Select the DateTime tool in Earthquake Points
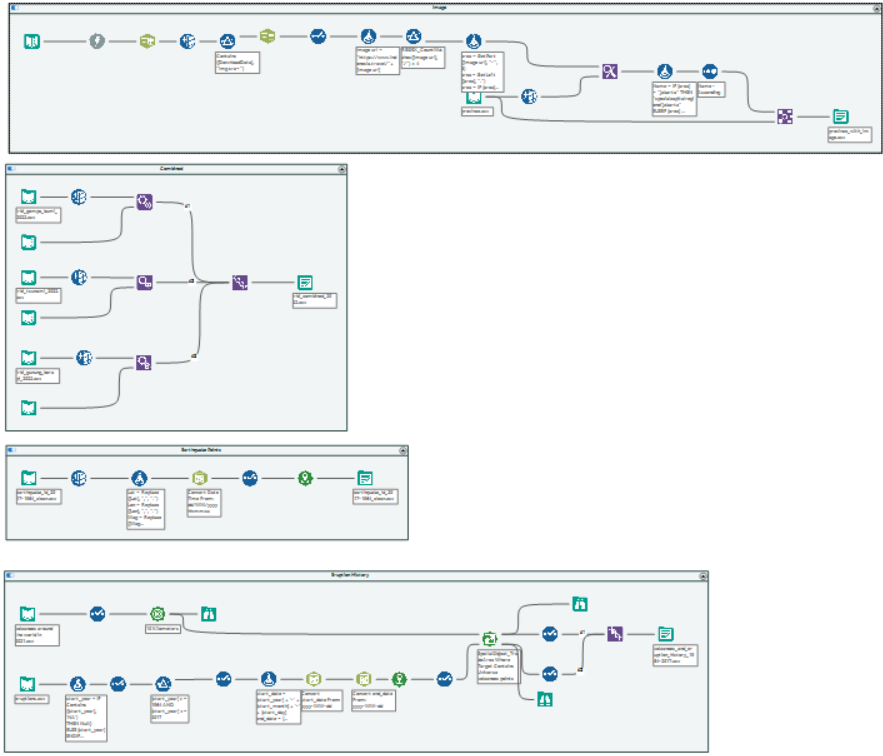Viewport: 883px width, 756px height. (200, 478)
